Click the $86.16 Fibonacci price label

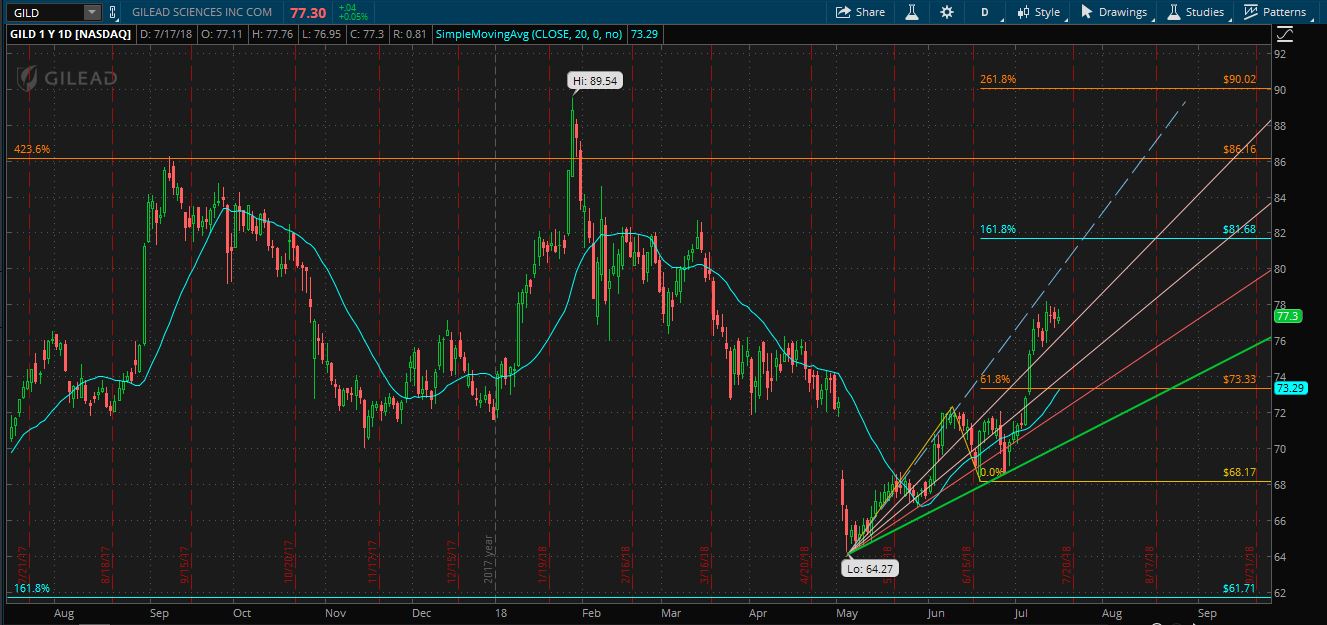coord(1239,149)
